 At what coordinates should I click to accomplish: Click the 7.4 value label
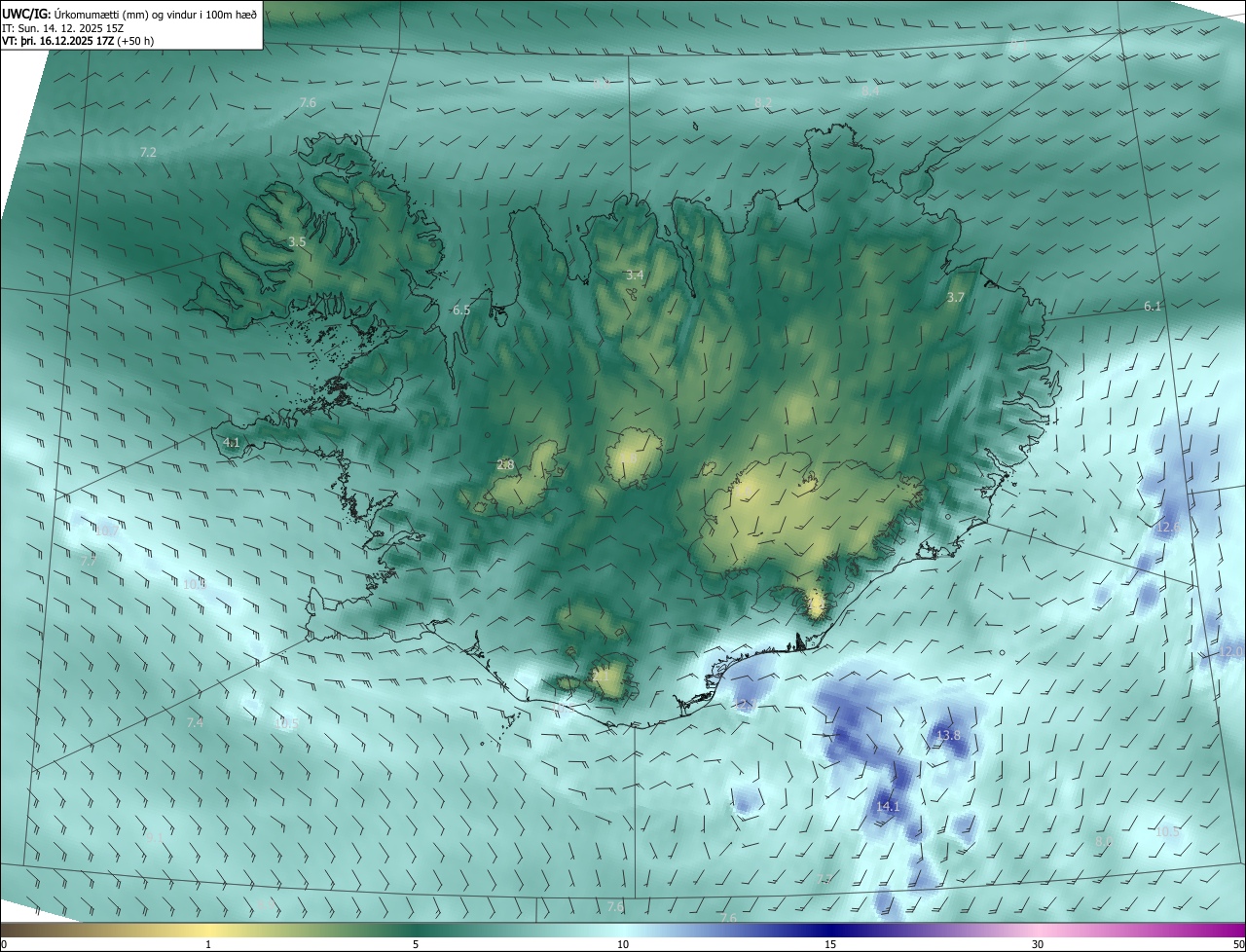(195, 722)
